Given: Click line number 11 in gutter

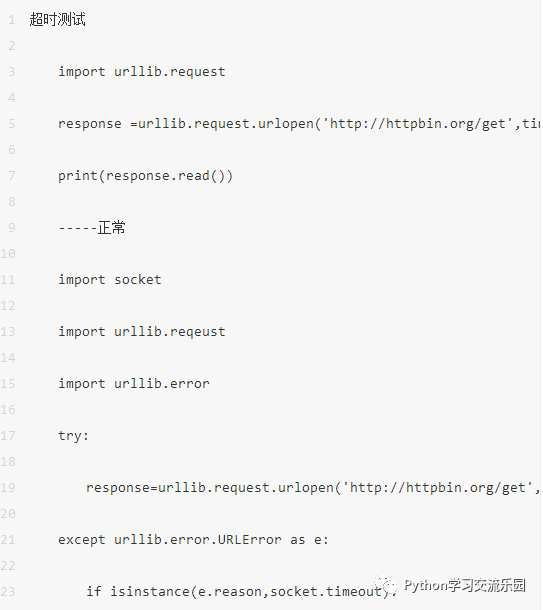Looking at the screenshot, I should [8, 280].
